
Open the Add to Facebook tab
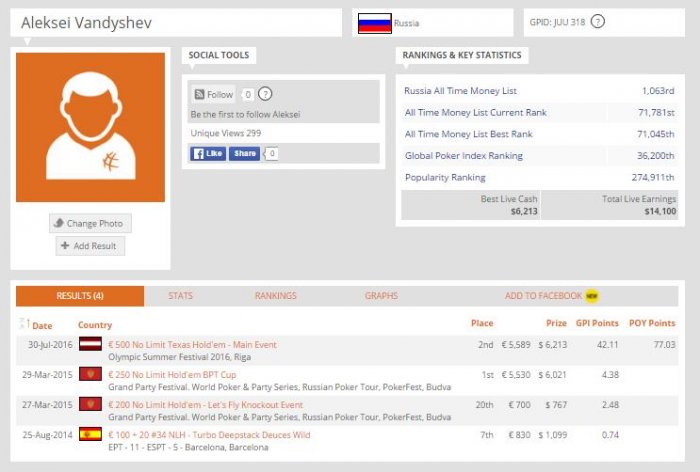pos(543,296)
